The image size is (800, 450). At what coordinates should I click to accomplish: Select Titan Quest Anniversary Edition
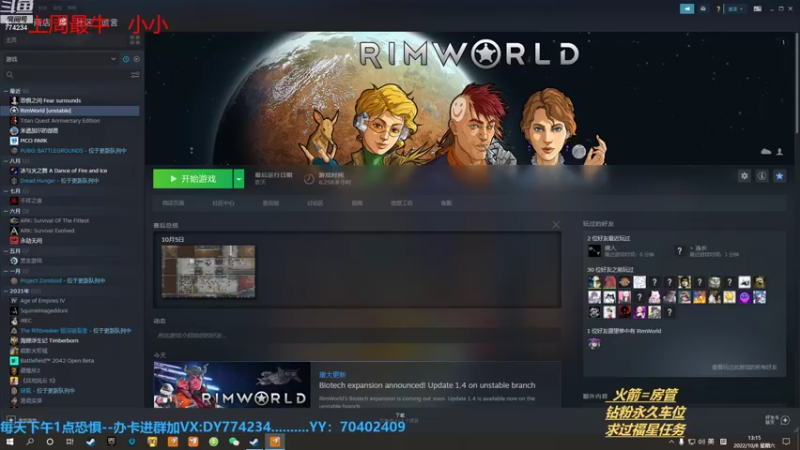click(x=60, y=121)
